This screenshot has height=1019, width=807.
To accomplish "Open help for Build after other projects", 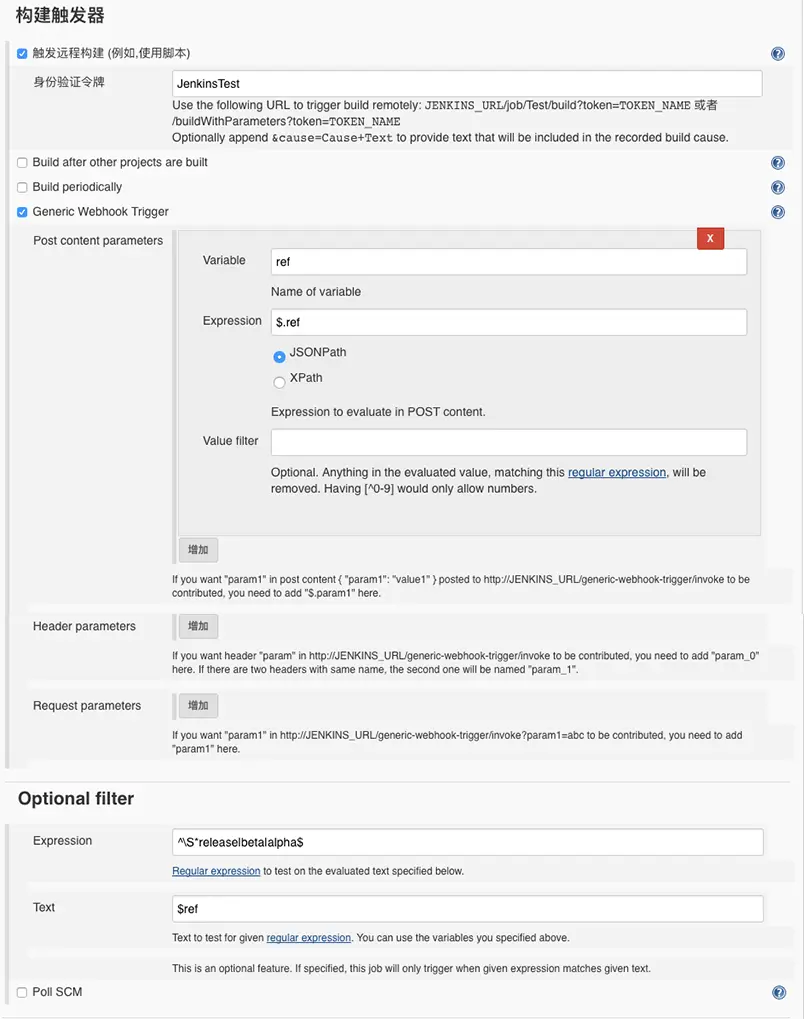I will click(x=777, y=163).
